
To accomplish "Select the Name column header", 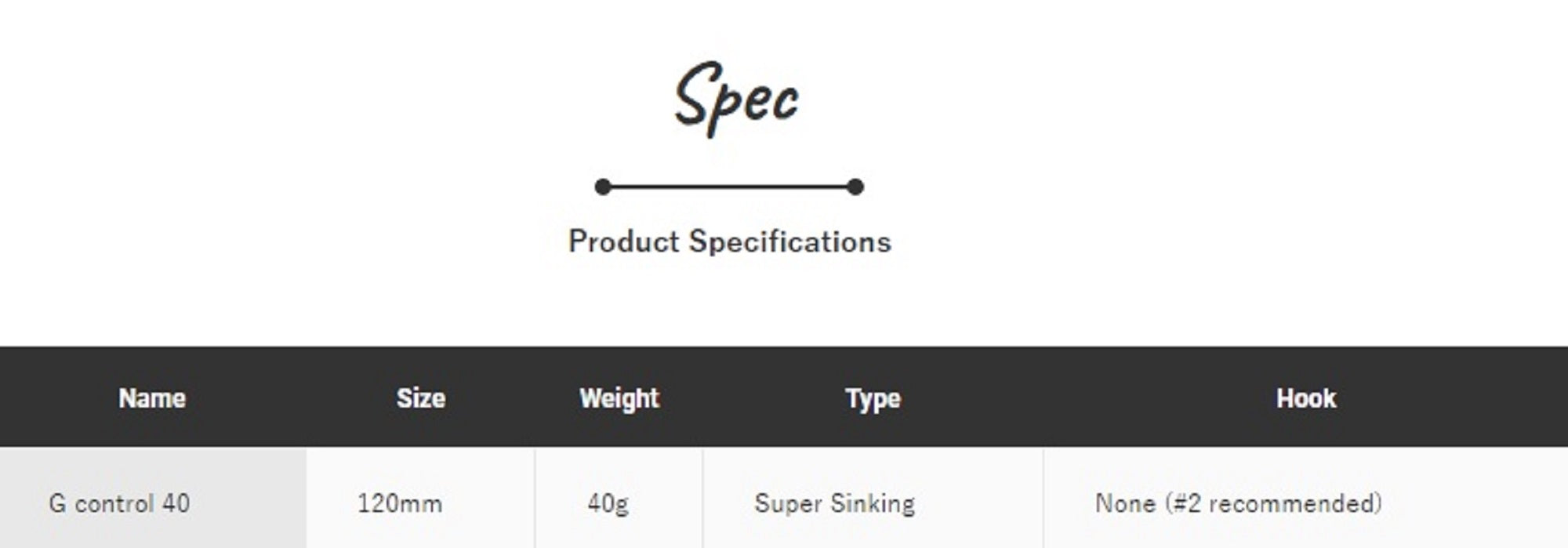I will point(152,398).
